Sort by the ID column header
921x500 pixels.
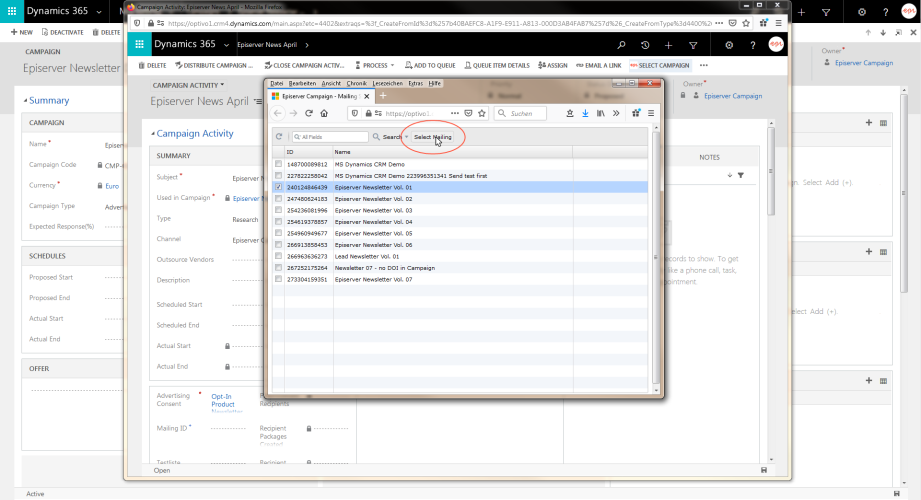pyautogui.click(x=309, y=152)
